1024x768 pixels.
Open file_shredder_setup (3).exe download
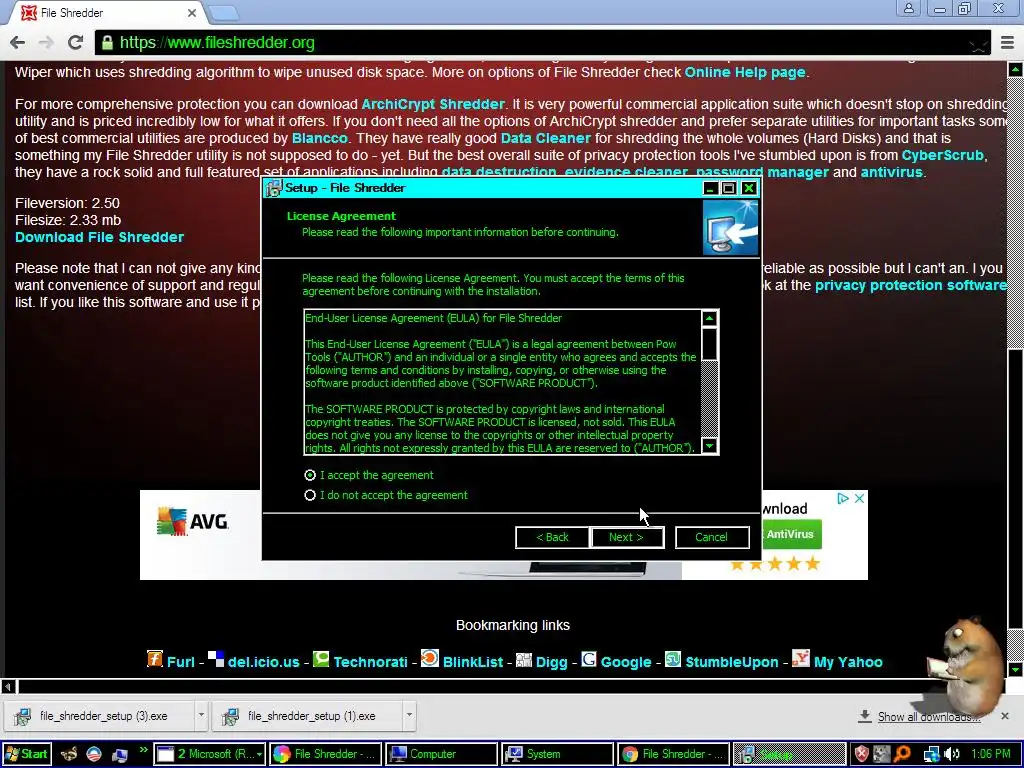pos(99,716)
